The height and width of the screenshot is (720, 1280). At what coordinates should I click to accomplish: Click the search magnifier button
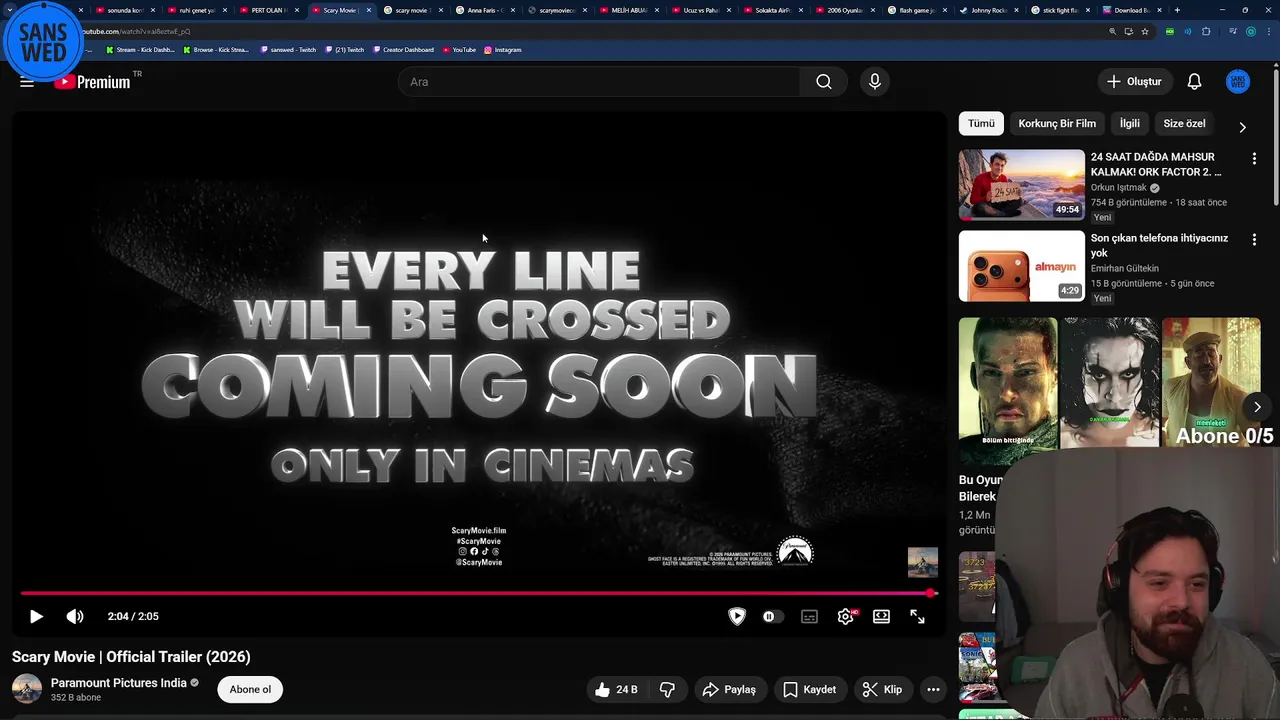(x=823, y=82)
